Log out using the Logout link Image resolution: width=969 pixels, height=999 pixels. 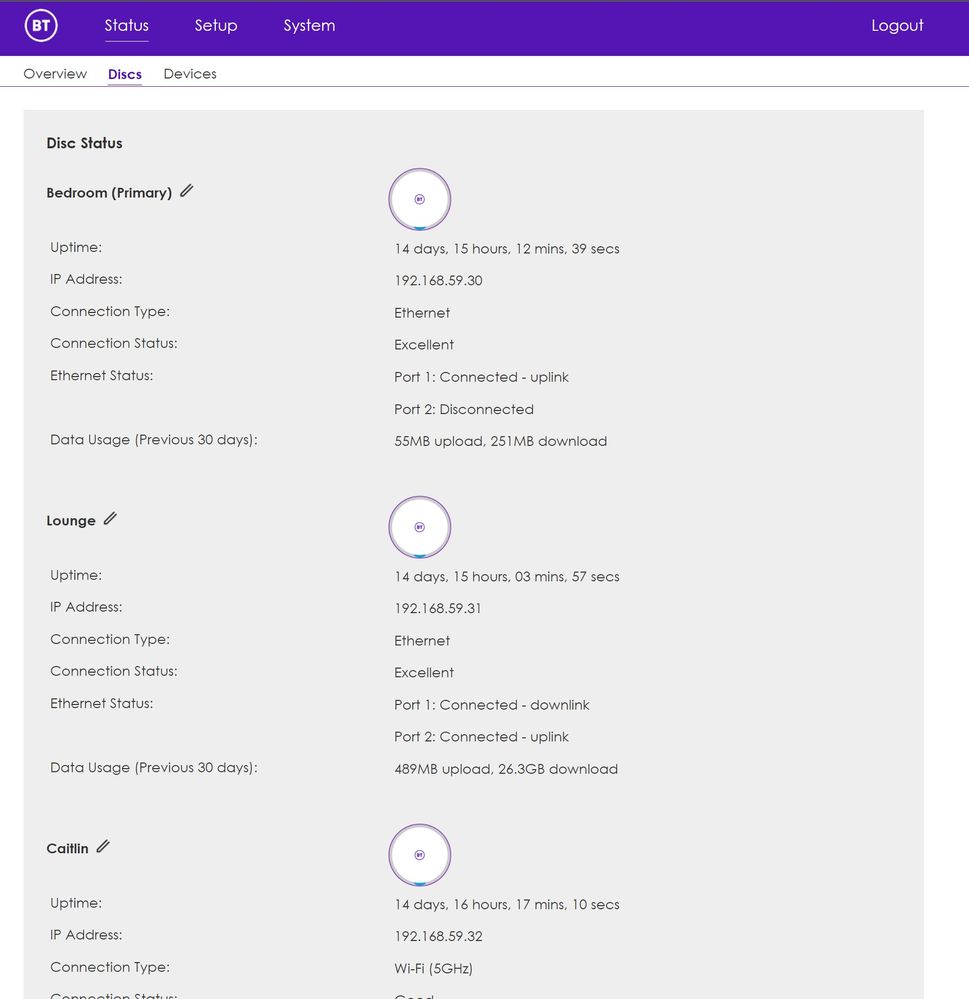[x=897, y=26]
